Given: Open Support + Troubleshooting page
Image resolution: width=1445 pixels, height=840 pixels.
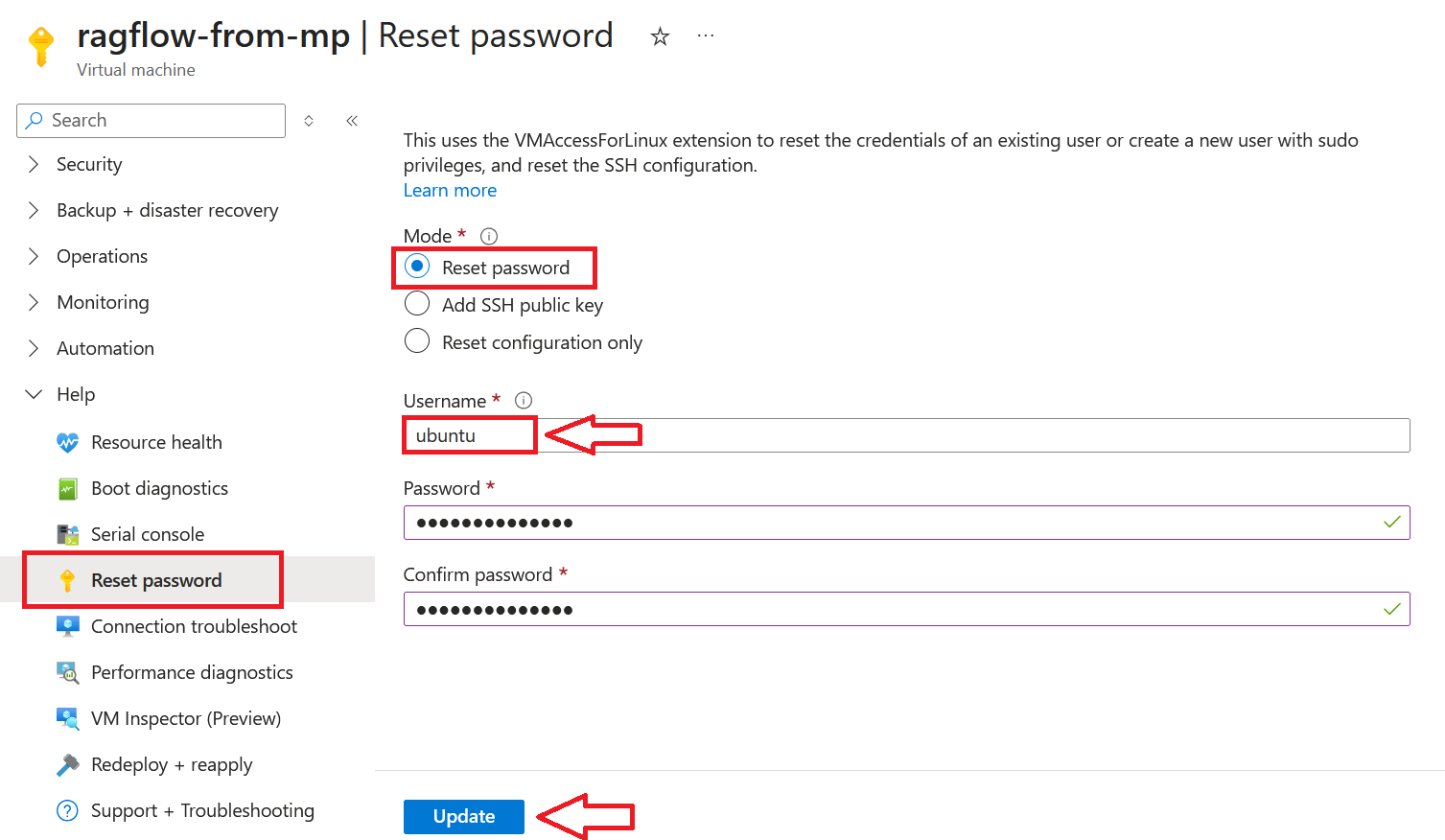Looking at the screenshot, I should pyautogui.click(x=202, y=810).
